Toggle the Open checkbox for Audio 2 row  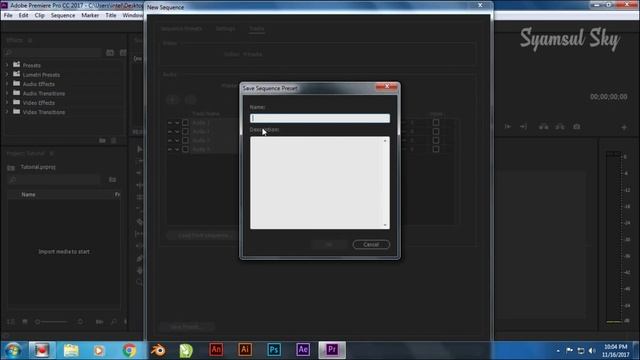point(436,131)
